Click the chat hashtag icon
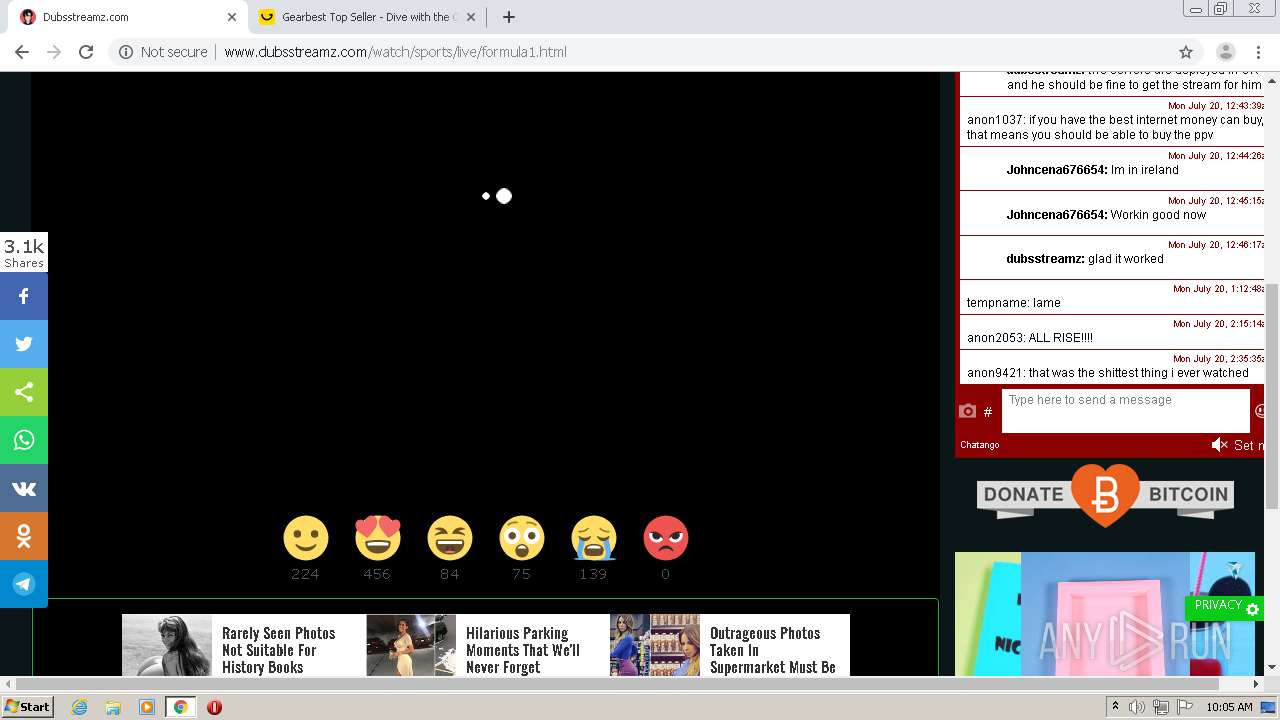 (988, 412)
